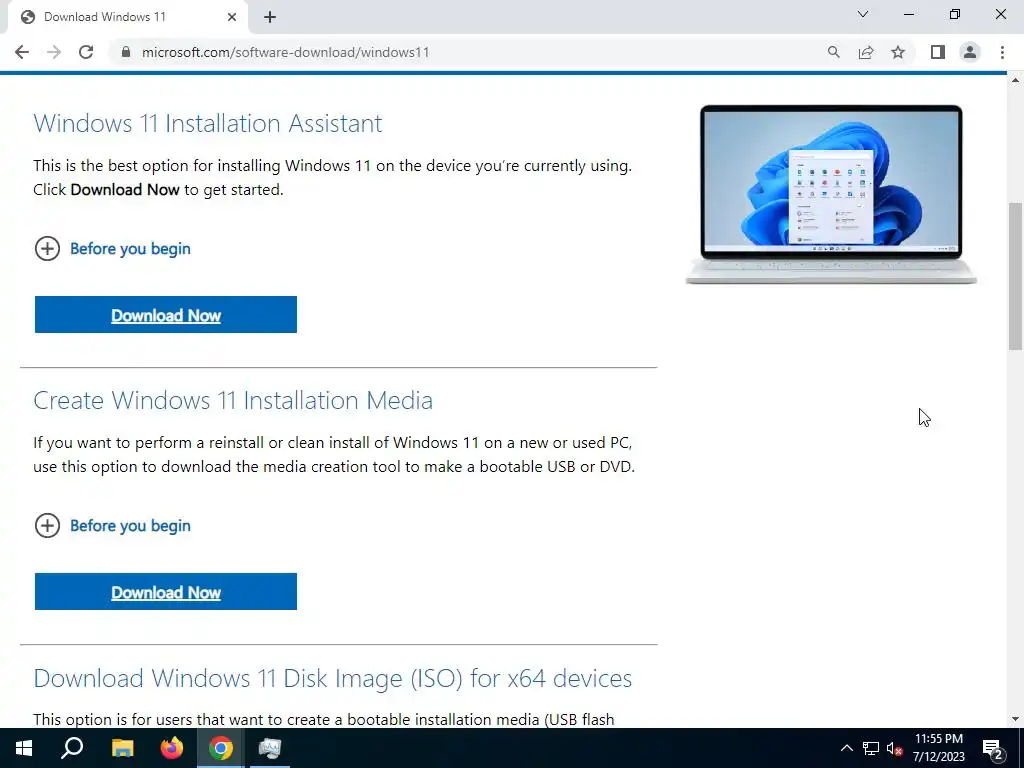View site info via padlock icon
1024x768 pixels.
click(126, 52)
